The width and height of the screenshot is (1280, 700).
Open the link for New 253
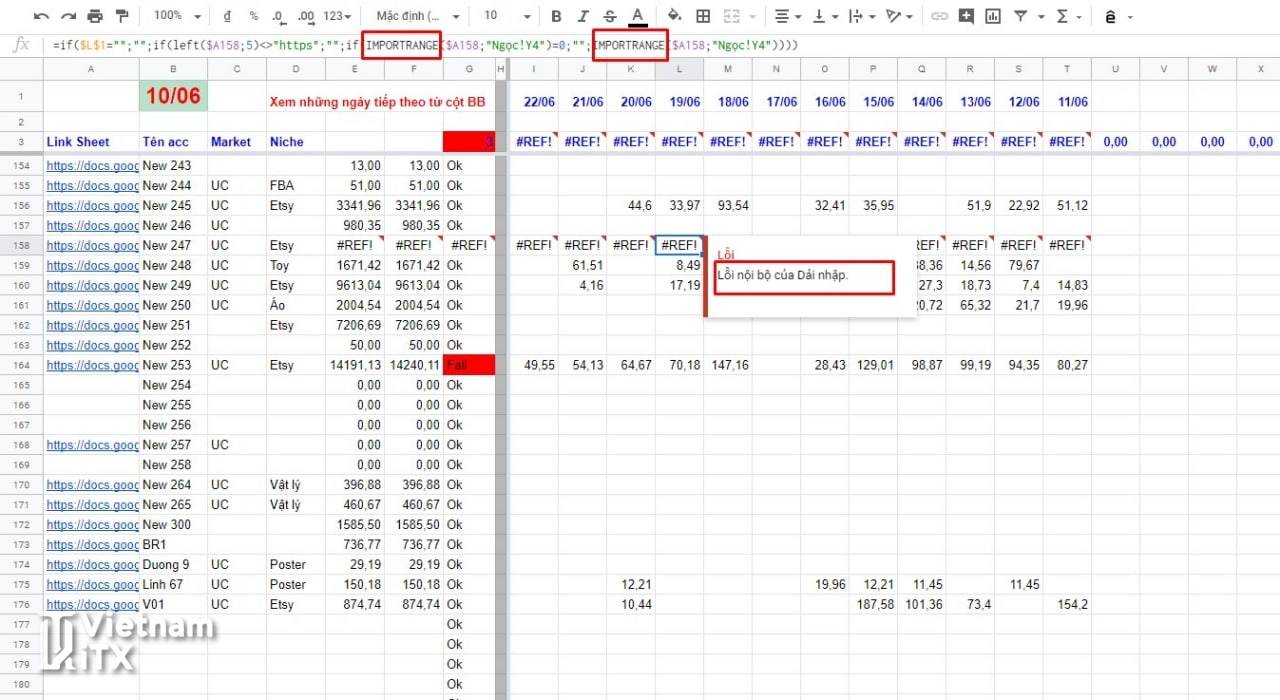[x=92, y=365]
